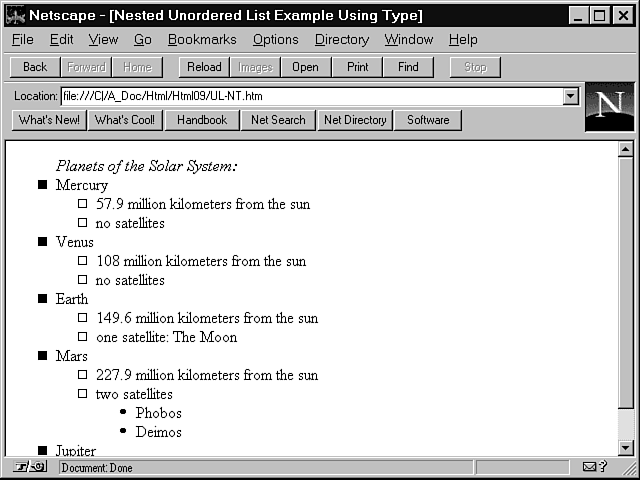Click the Handbook button
The height and width of the screenshot is (480, 640).
tap(202, 120)
